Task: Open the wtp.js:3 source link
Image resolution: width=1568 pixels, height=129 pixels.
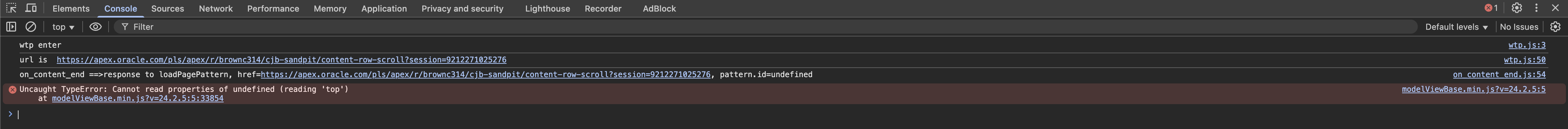Action: coord(1527,45)
